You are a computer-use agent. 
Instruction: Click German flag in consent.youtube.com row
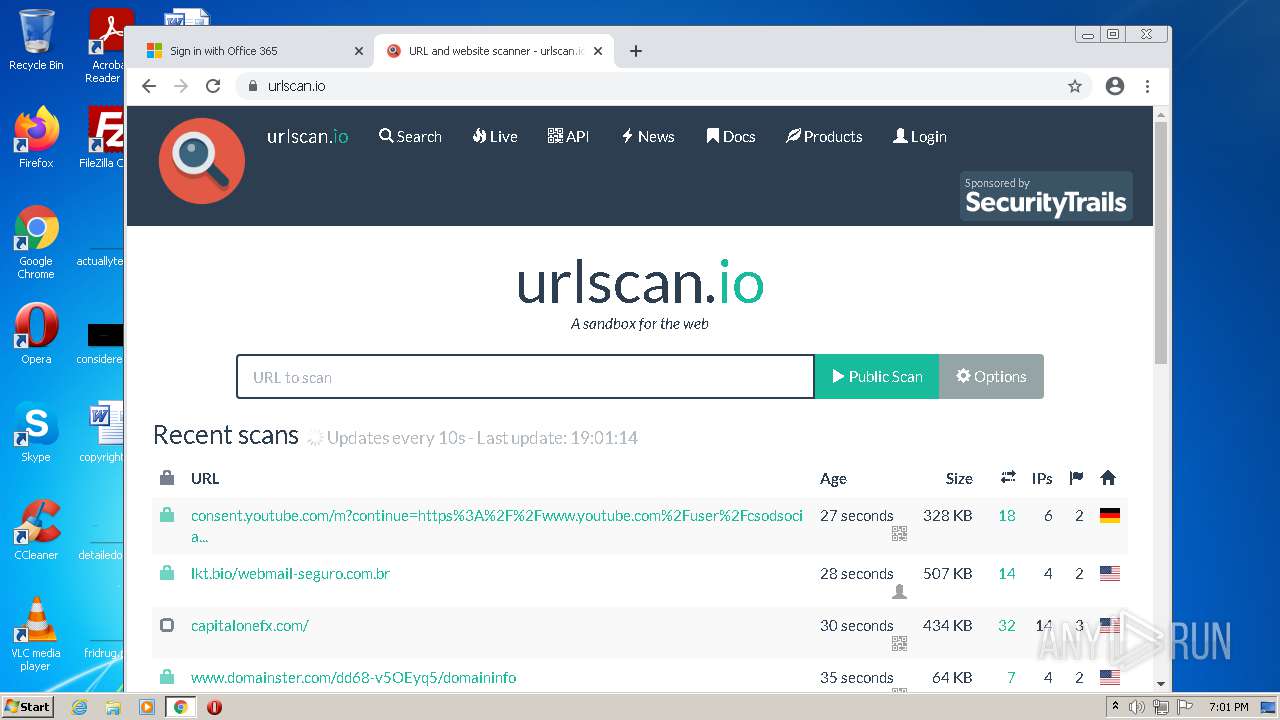pos(1109,516)
